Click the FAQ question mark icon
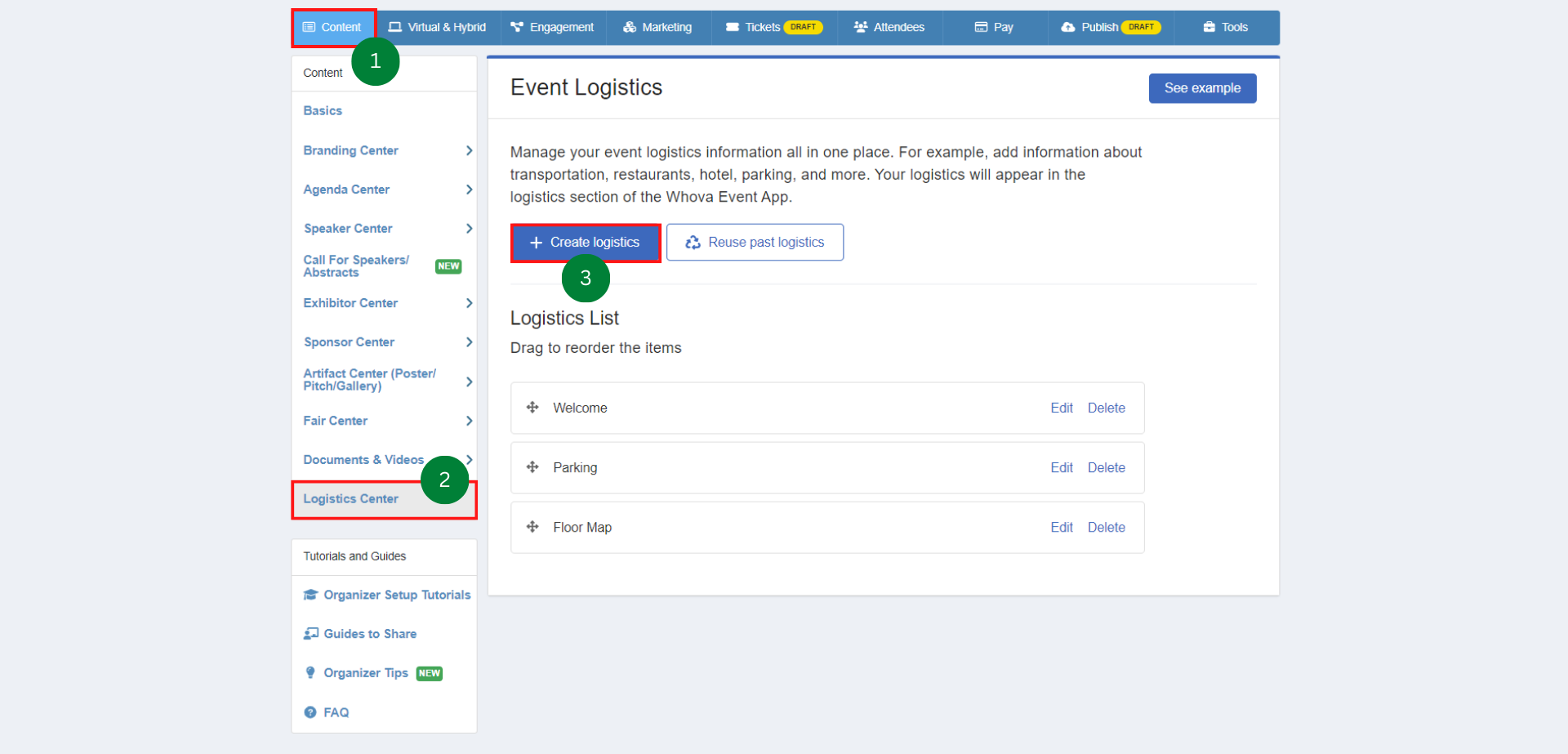This screenshot has width=1568, height=754. click(310, 712)
